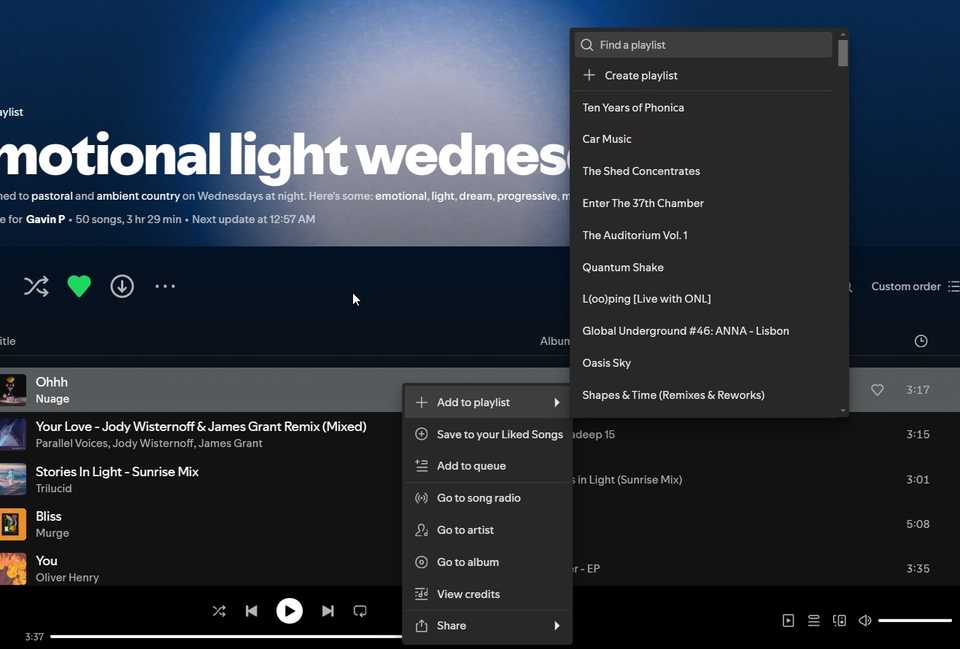Viewport: 960px width, 649px height.
Task: Toggle shuffle playback mode
Action: click(x=219, y=610)
